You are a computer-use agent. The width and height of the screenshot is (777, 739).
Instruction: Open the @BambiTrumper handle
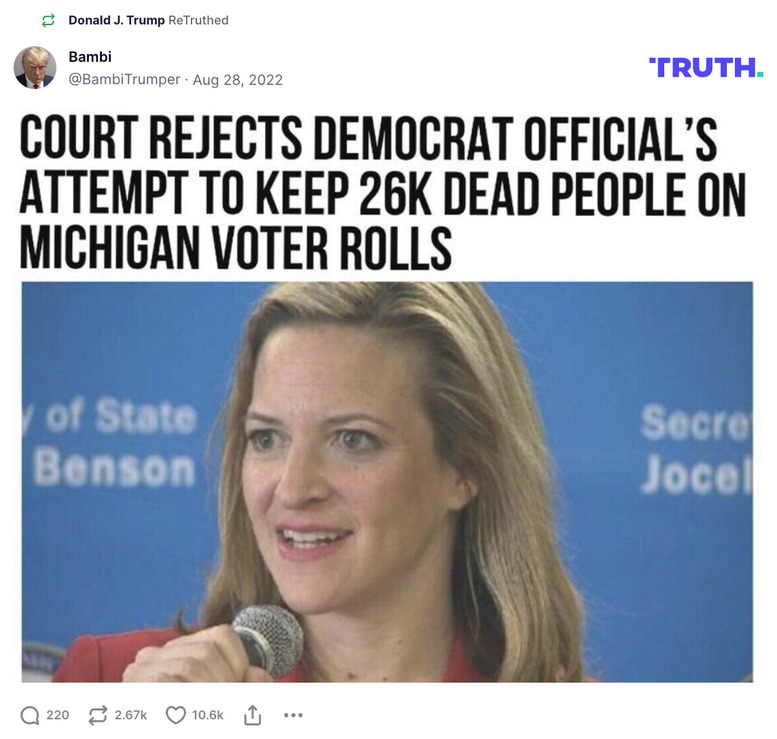click(x=124, y=79)
